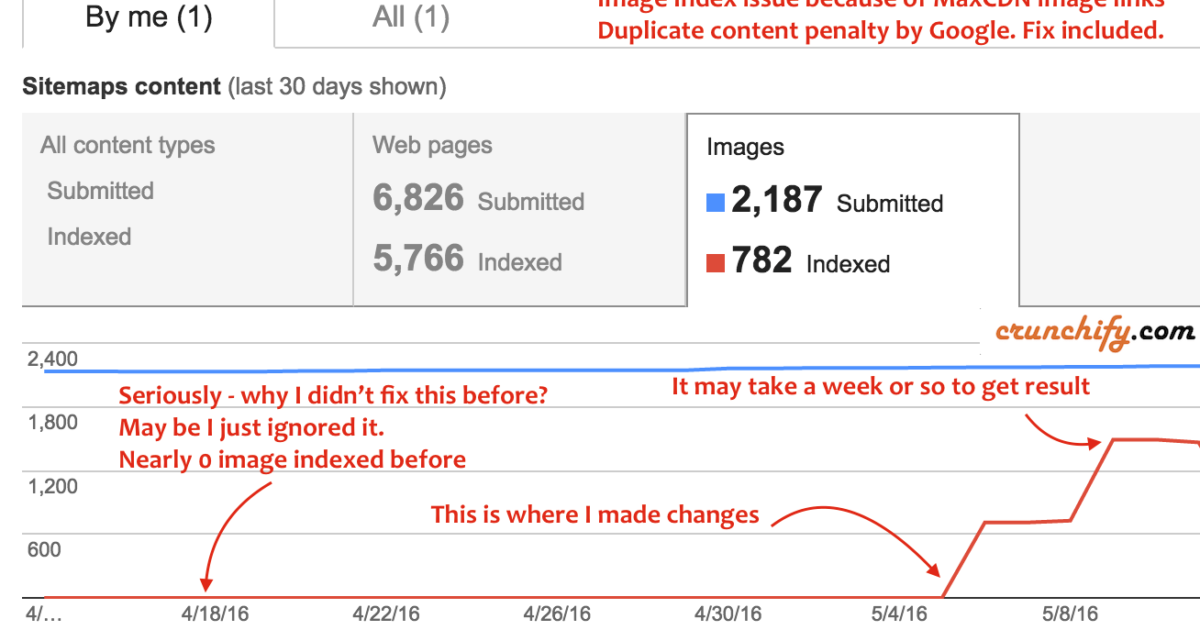Select the "Images" content panel
The height and width of the screenshot is (630, 1200).
[853, 210]
